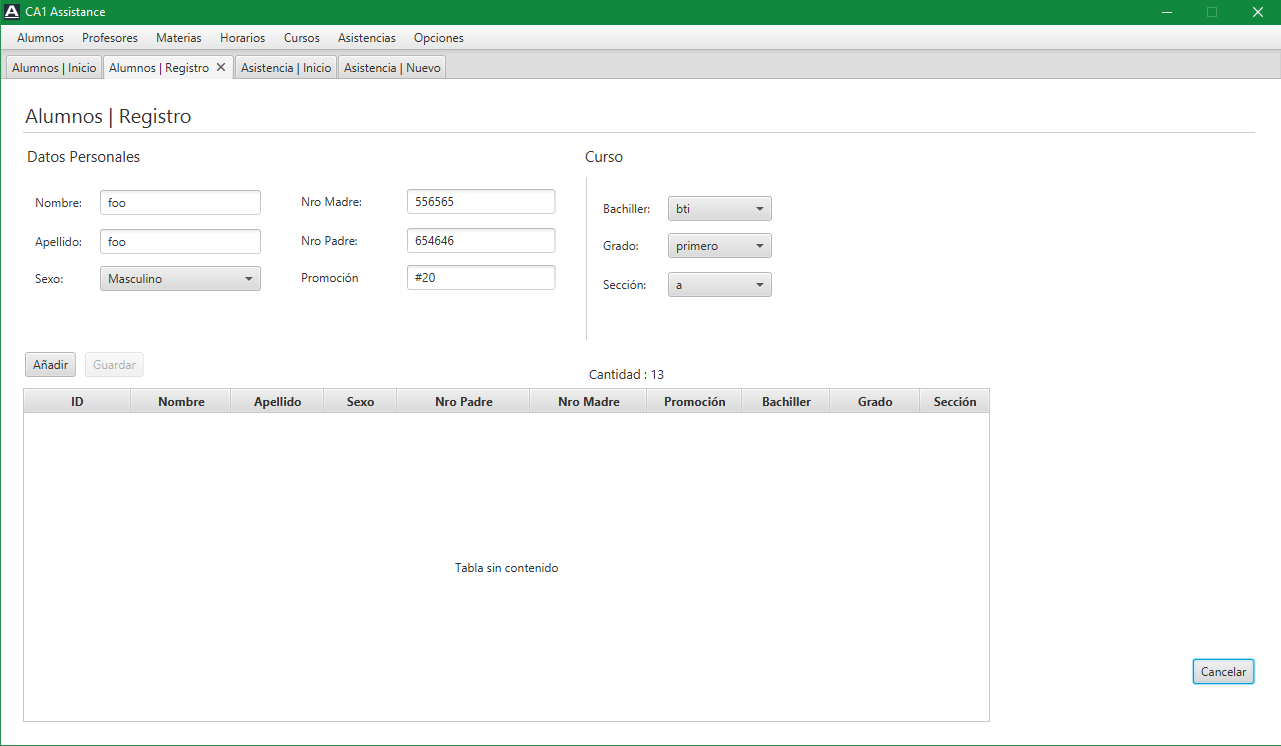The image size is (1281, 746).
Task: Click the Nro Padre input field
Action: tap(481, 240)
